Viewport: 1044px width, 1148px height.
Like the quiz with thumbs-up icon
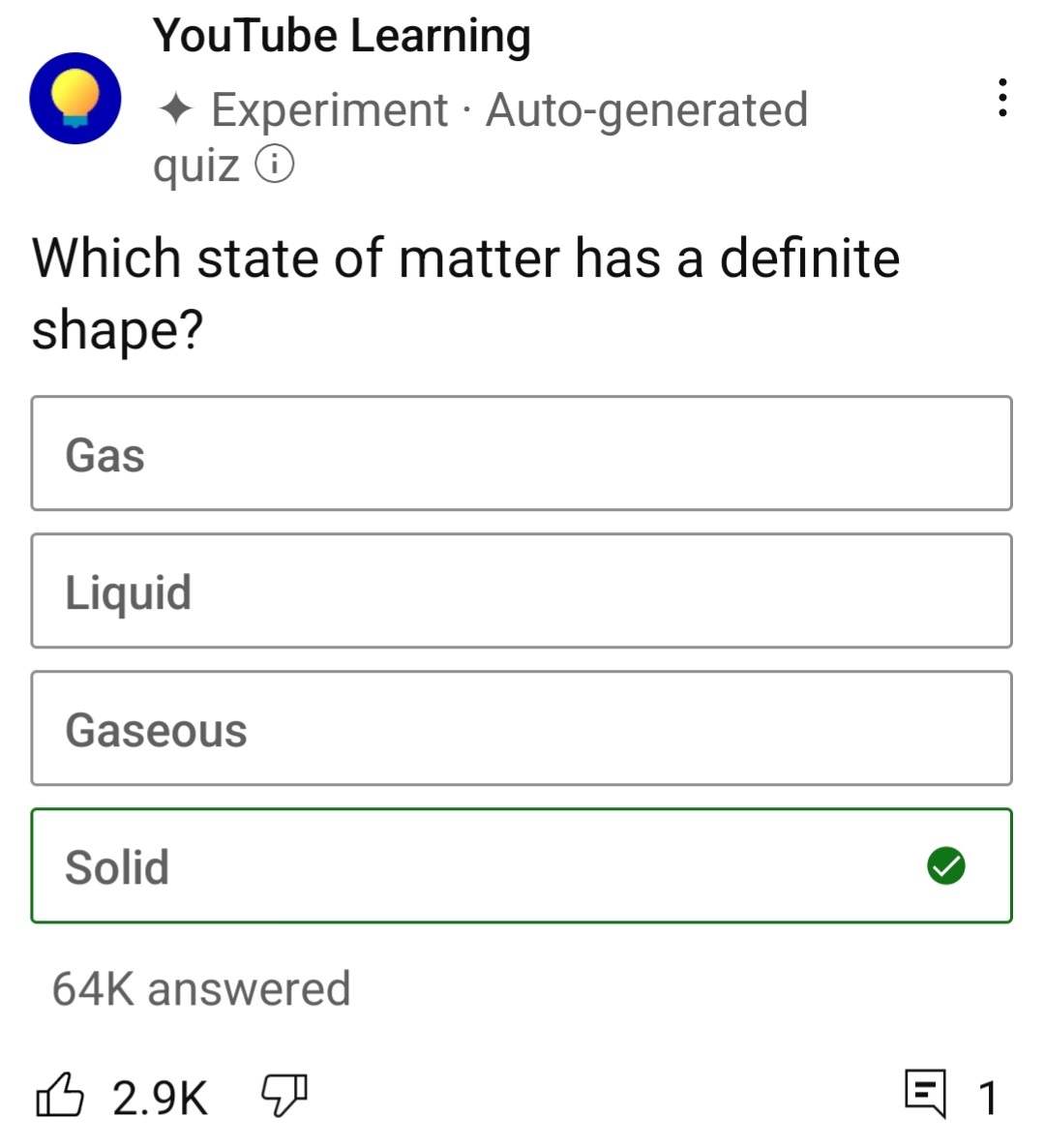click(60, 1096)
